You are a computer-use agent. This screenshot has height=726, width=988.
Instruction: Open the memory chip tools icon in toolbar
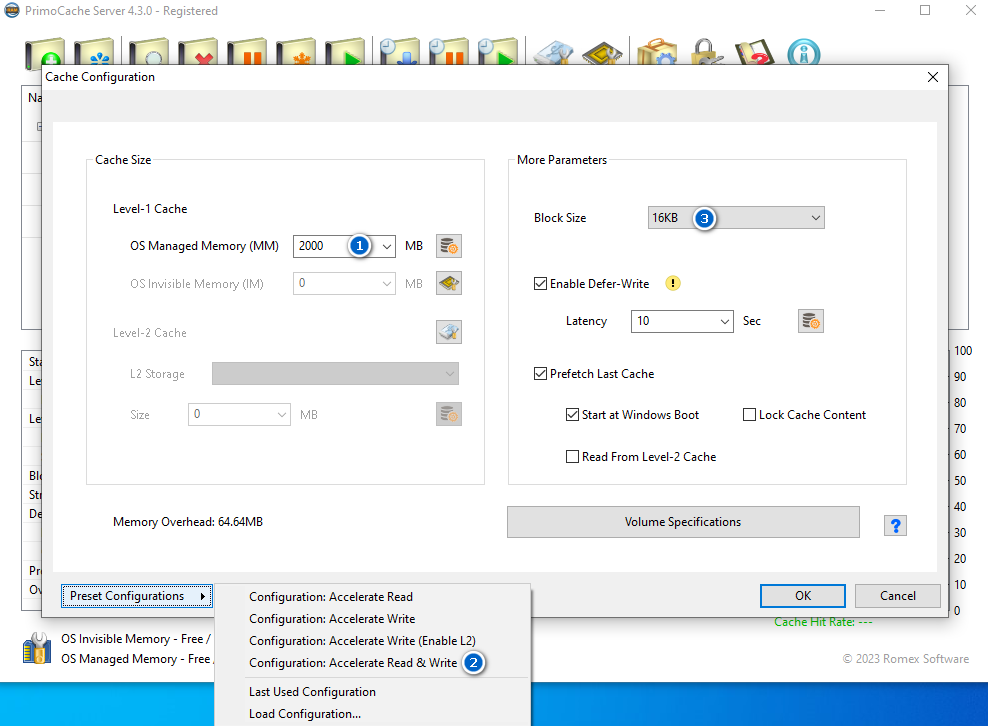tap(602, 52)
